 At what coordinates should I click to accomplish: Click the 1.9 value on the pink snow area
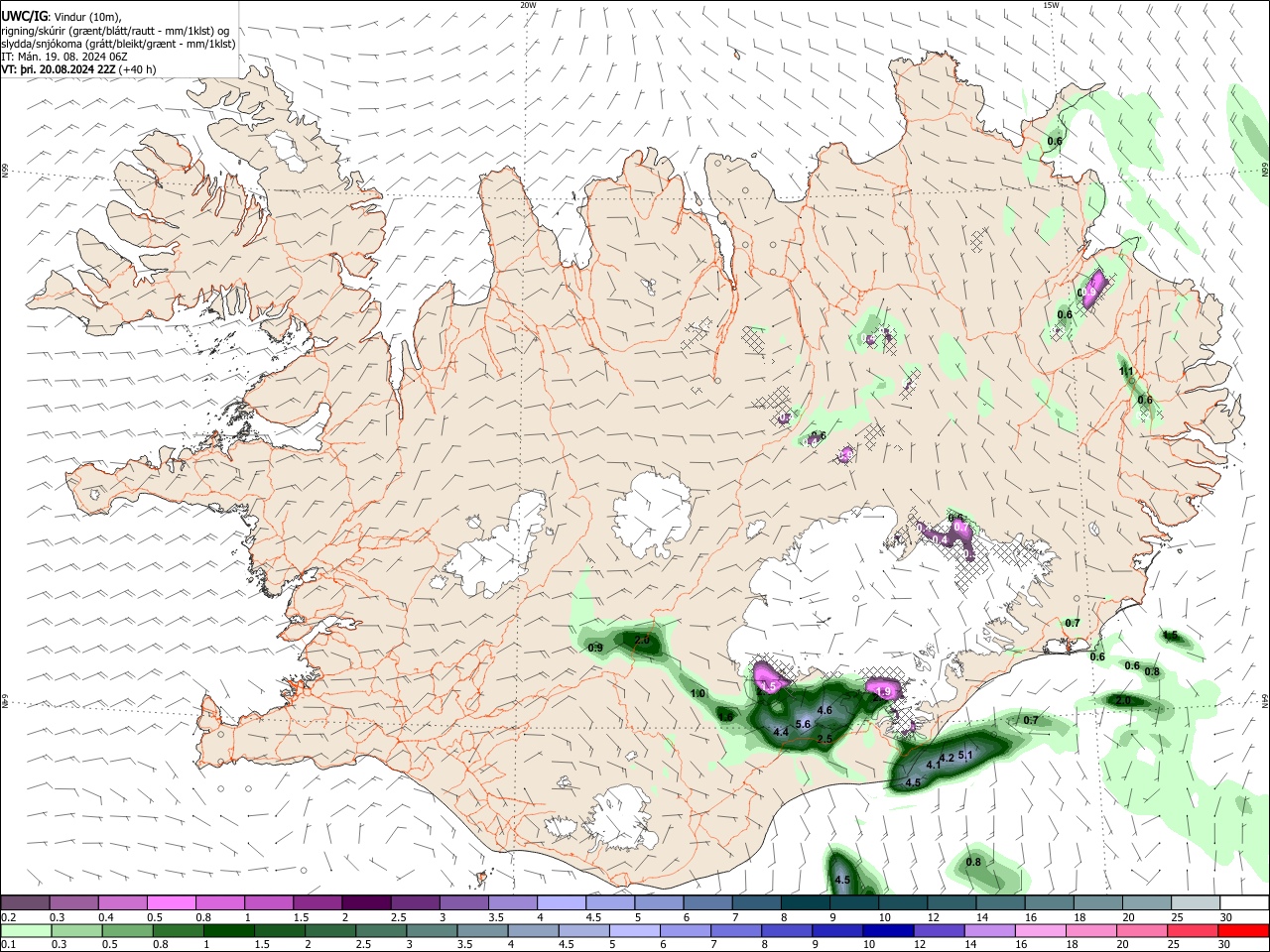885,691
